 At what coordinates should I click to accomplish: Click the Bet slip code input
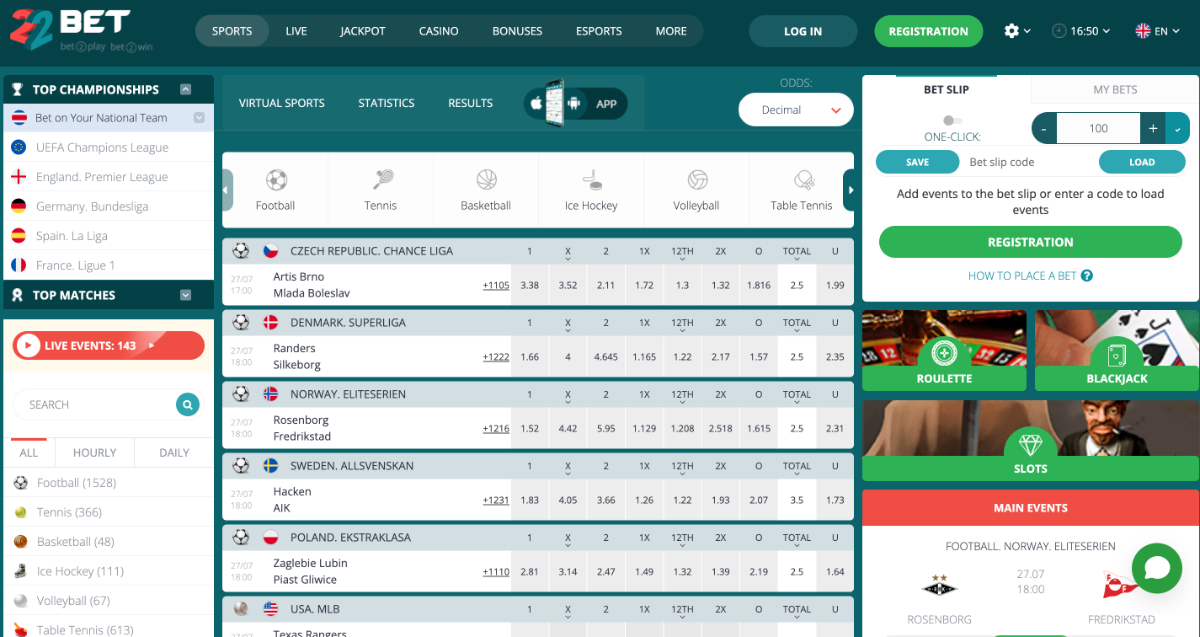1029,162
